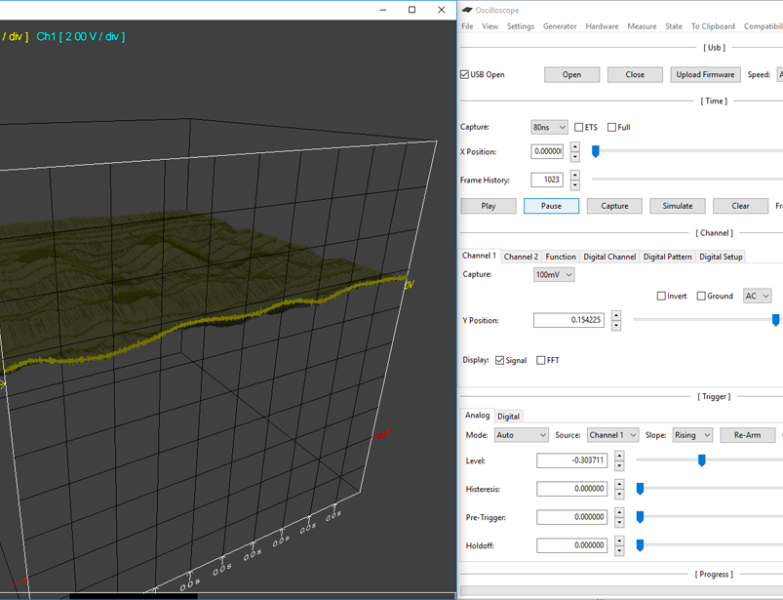Click the Open USB button
Screen dimensions: 783x600
point(572,74)
